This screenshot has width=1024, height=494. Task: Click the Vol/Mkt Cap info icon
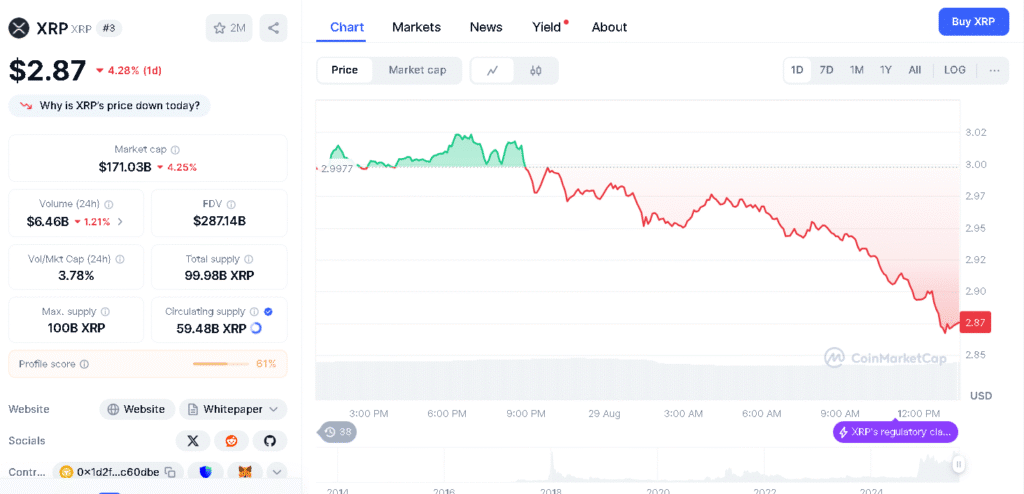tap(120, 259)
